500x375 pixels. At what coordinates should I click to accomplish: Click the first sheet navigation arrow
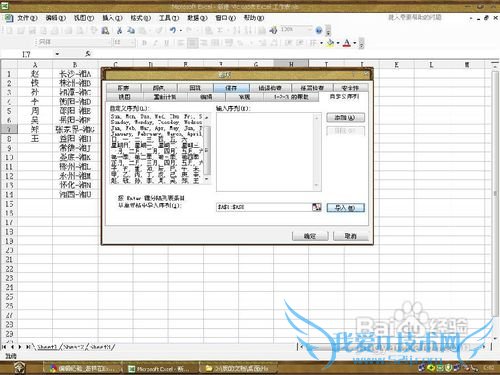[4, 347]
